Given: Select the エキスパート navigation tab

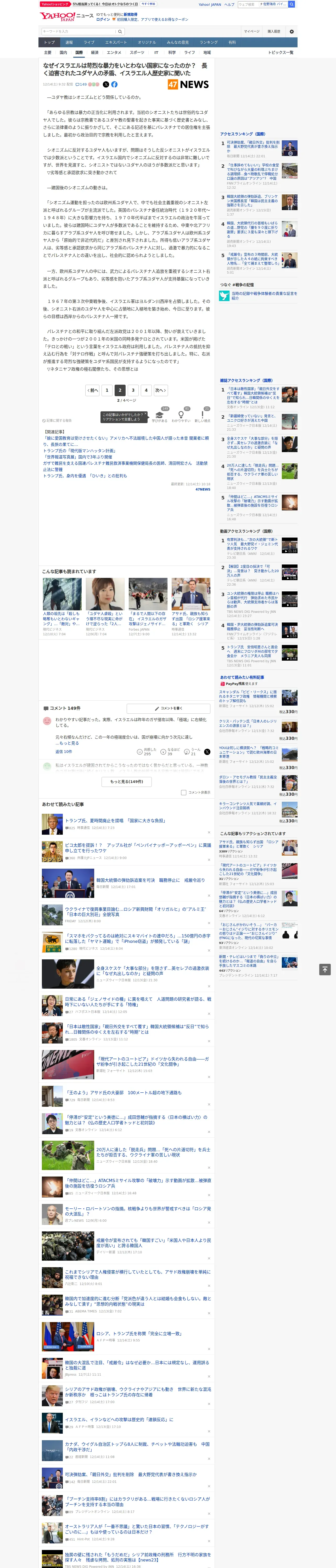Looking at the screenshot, I should (x=116, y=43).
